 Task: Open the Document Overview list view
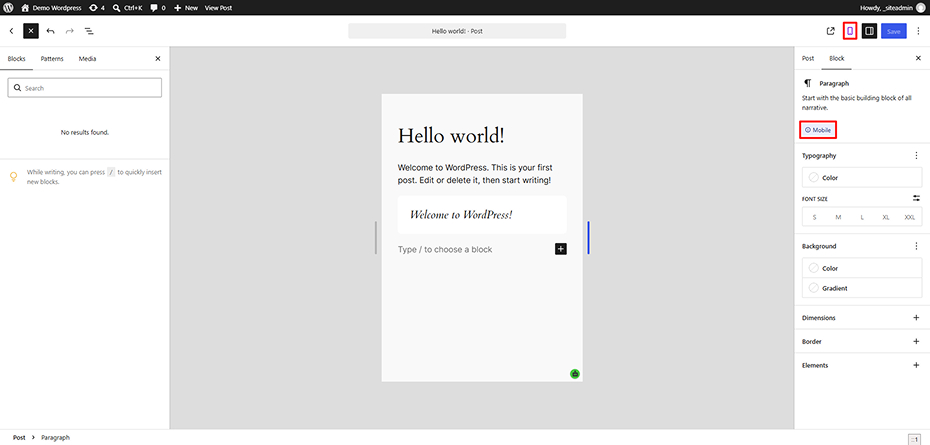click(89, 31)
